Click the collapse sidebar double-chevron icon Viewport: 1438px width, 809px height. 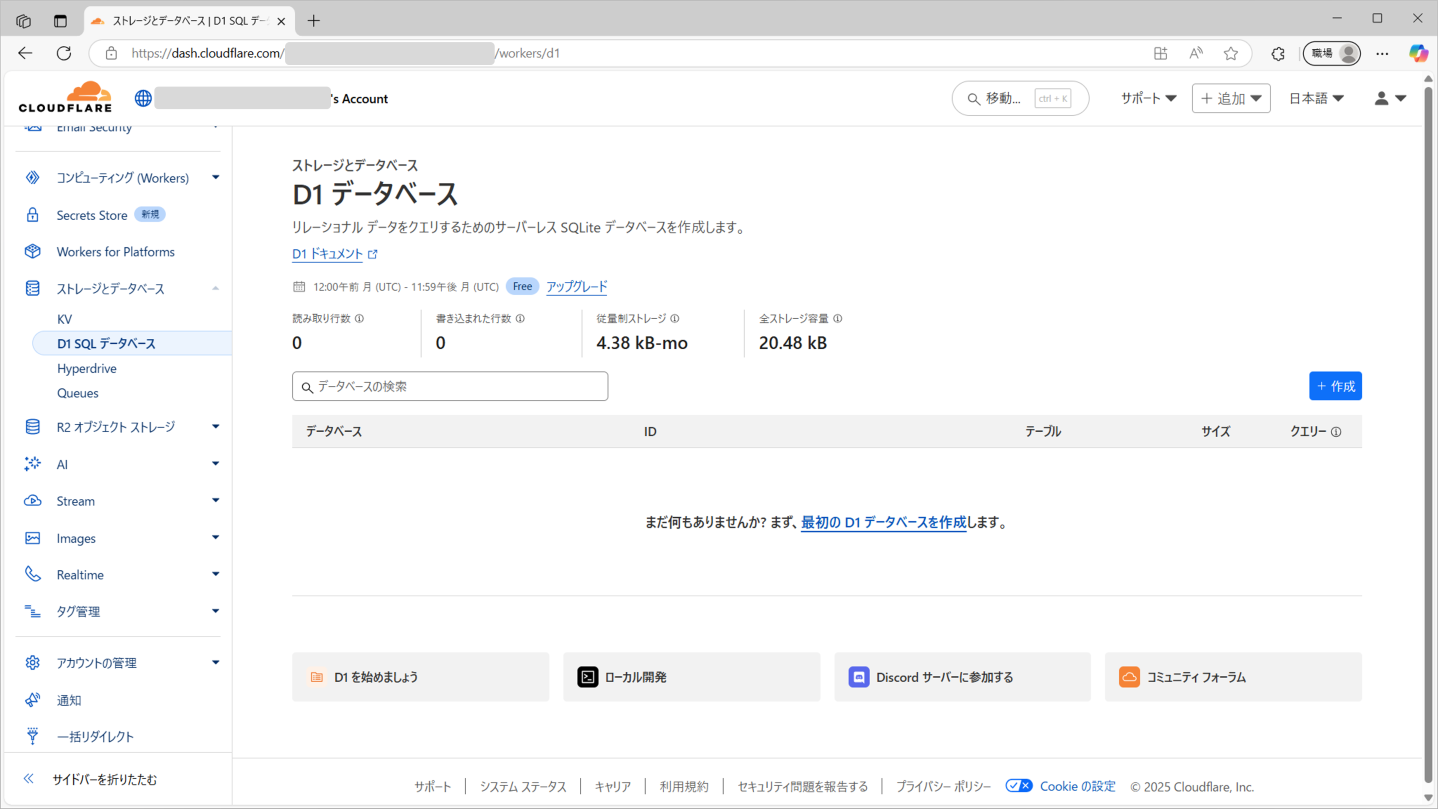coord(29,779)
